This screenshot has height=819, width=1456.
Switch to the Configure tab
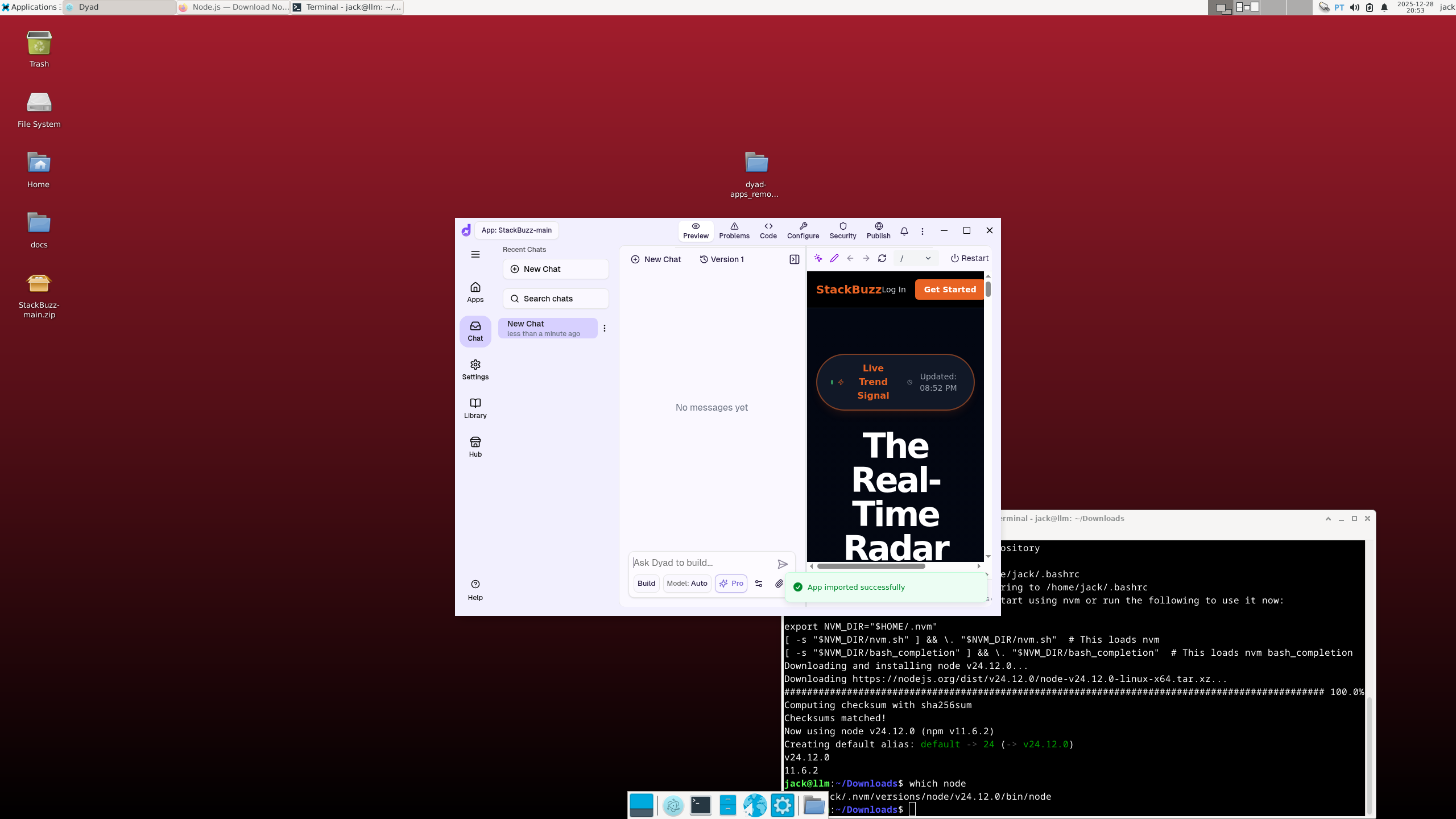(803, 231)
